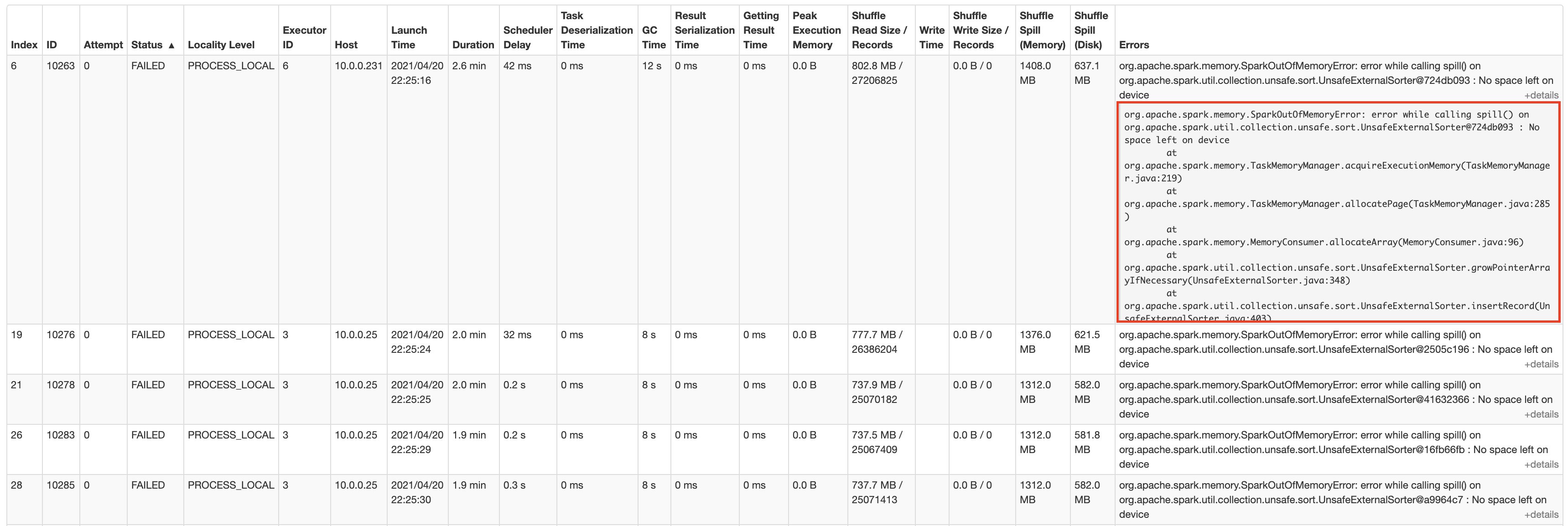The height and width of the screenshot is (526, 1568).
Task: Sort by Shuffle Spill (Memory) header
Action: [1042, 30]
